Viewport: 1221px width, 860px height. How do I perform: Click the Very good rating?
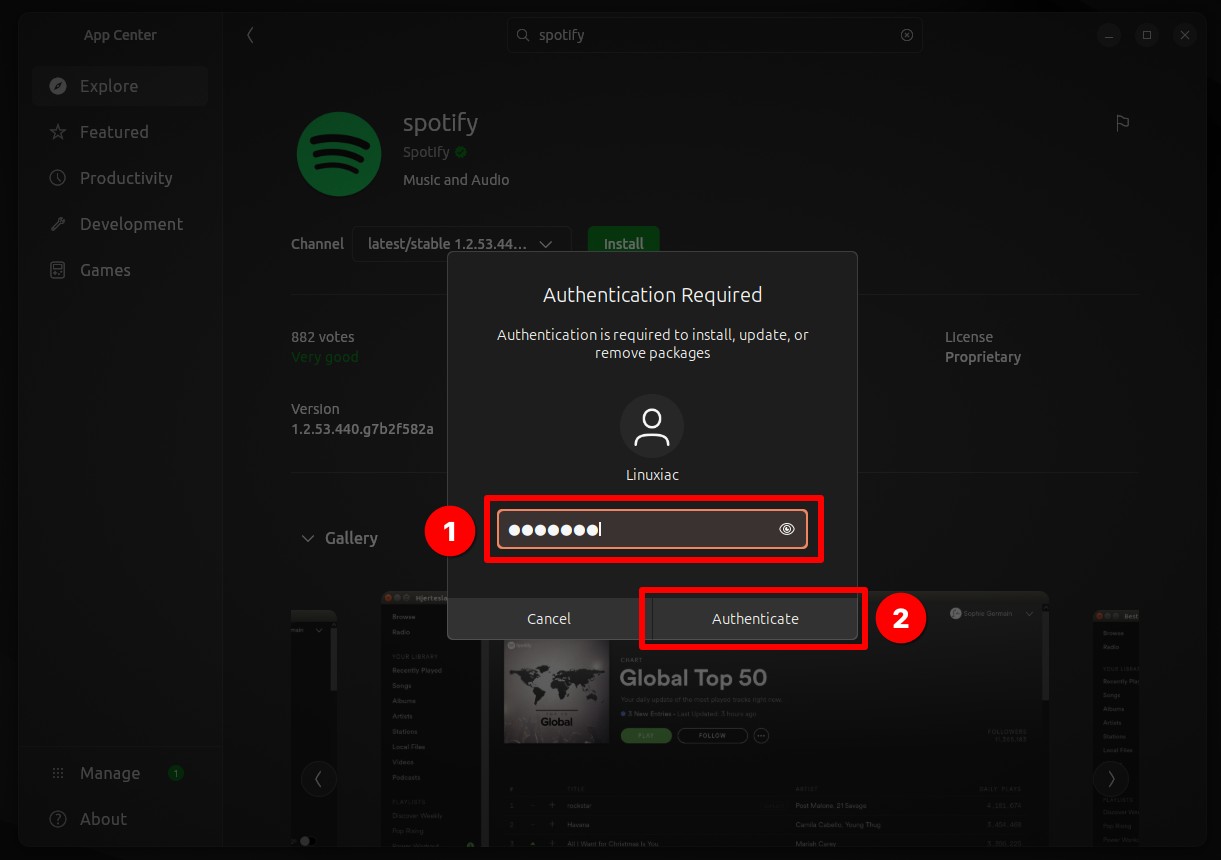click(x=325, y=357)
